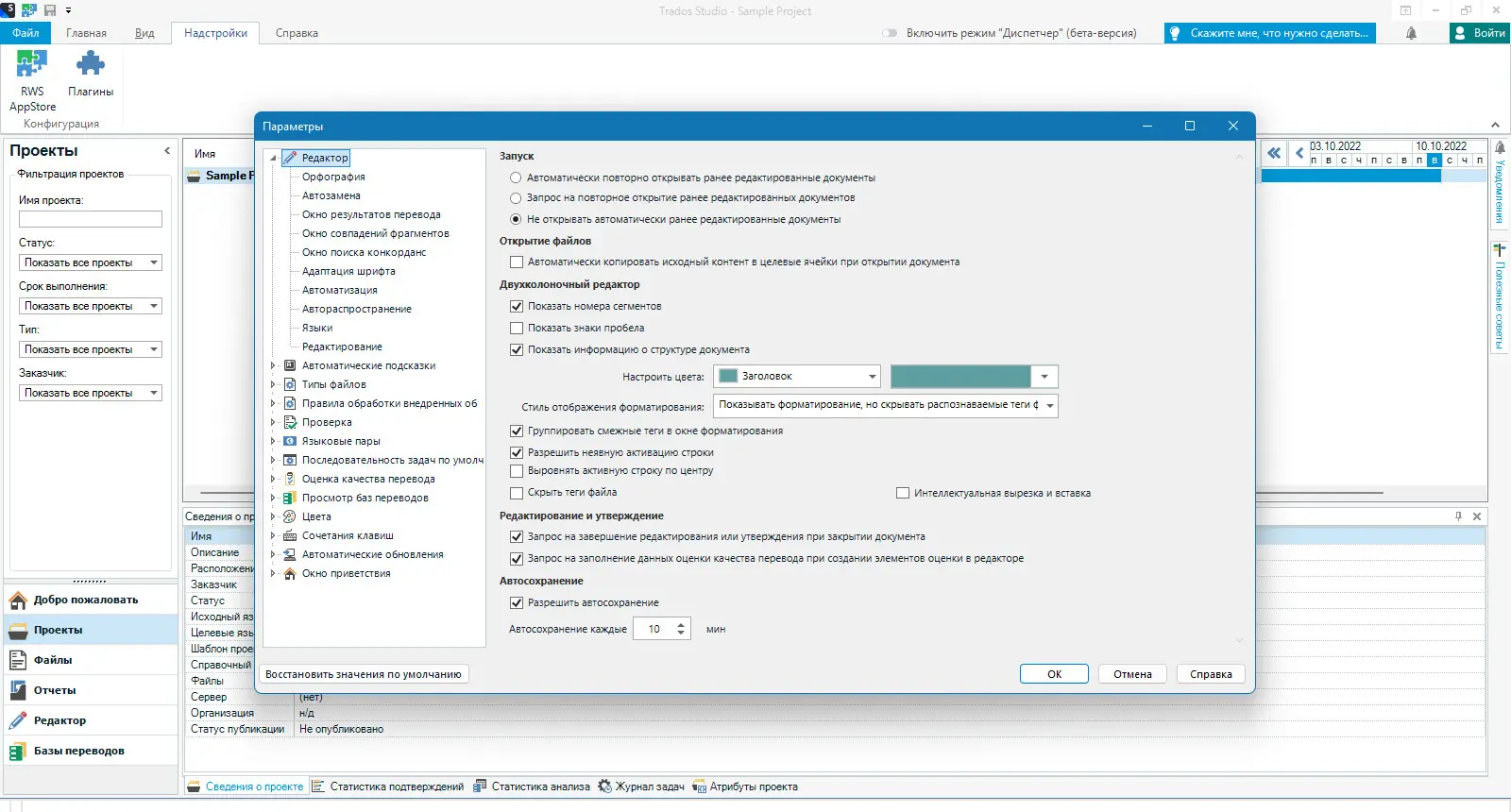Click the Языковые пары tree icon

[290, 441]
